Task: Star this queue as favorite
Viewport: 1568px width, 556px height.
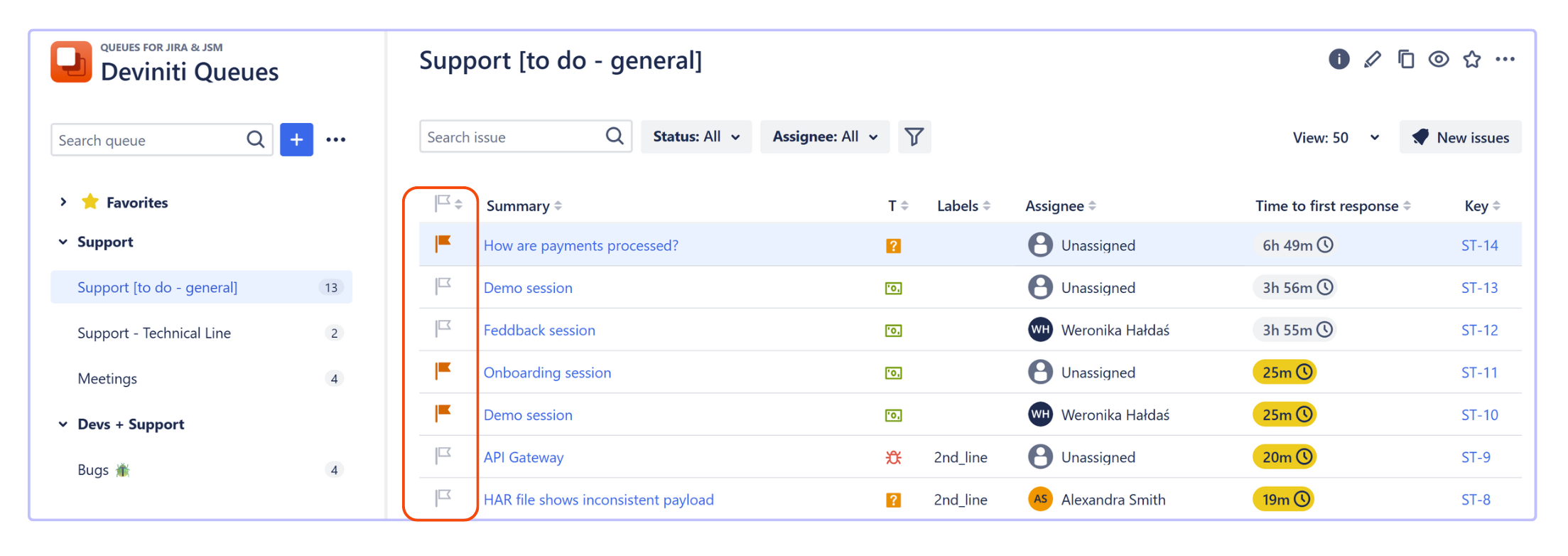Action: [x=1472, y=59]
